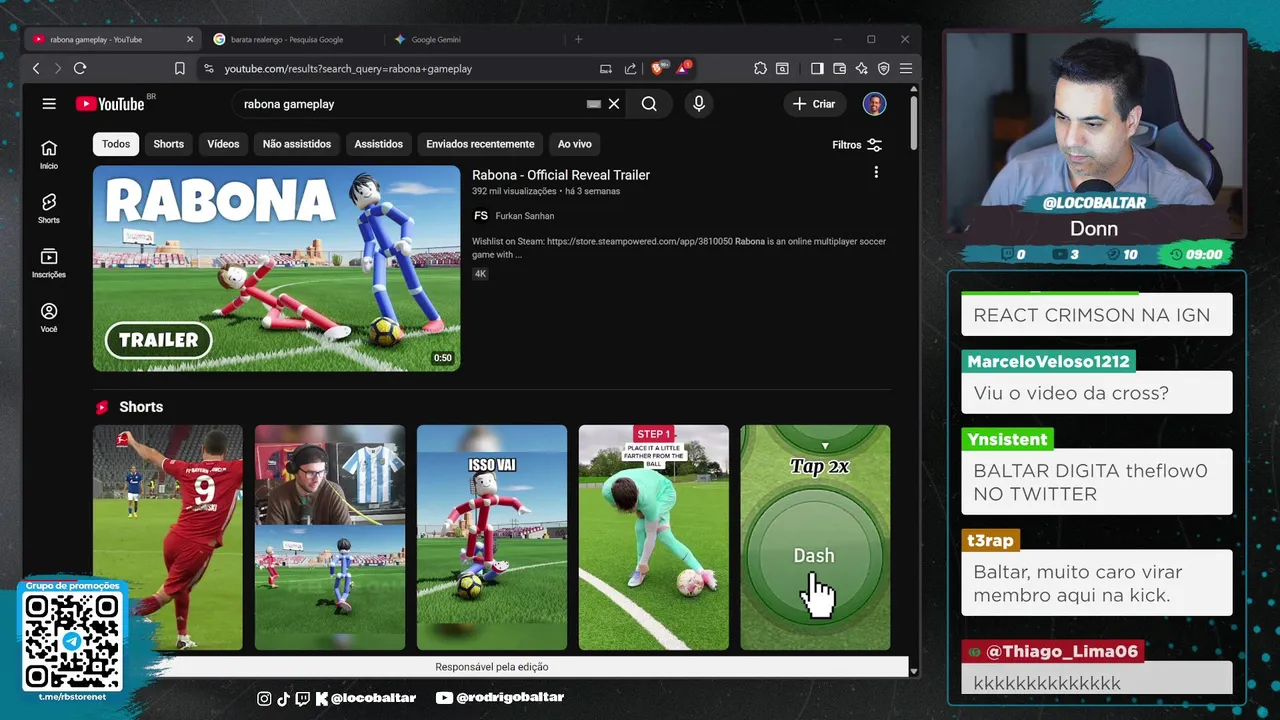Open the Furkan Sanhan channel link
This screenshot has width=1280, height=720.
coord(525,216)
